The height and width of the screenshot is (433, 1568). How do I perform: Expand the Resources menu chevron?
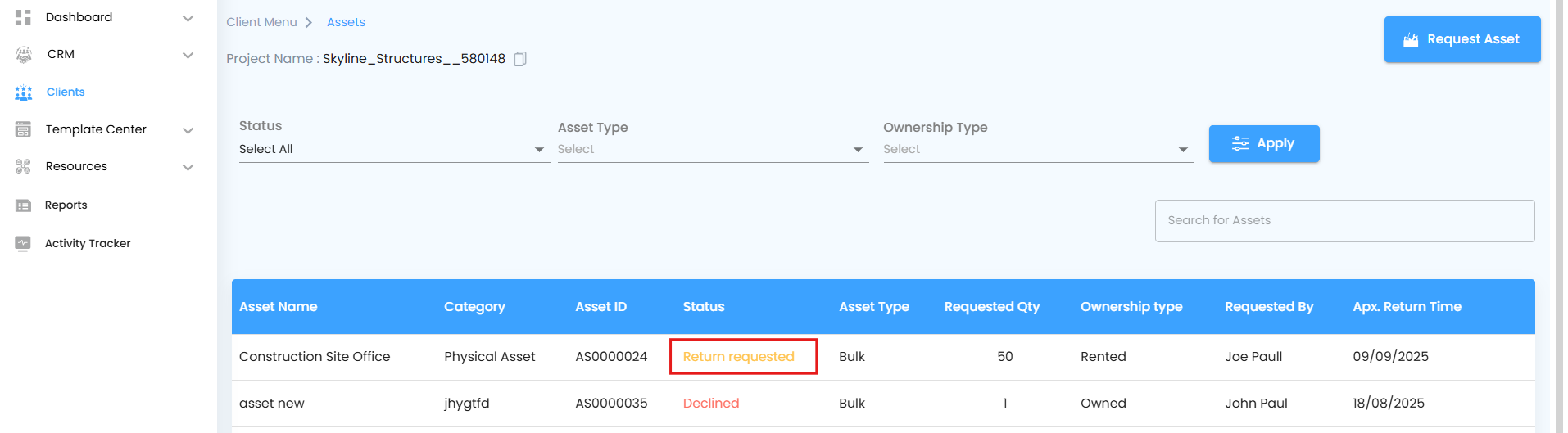pyautogui.click(x=188, y=167)
